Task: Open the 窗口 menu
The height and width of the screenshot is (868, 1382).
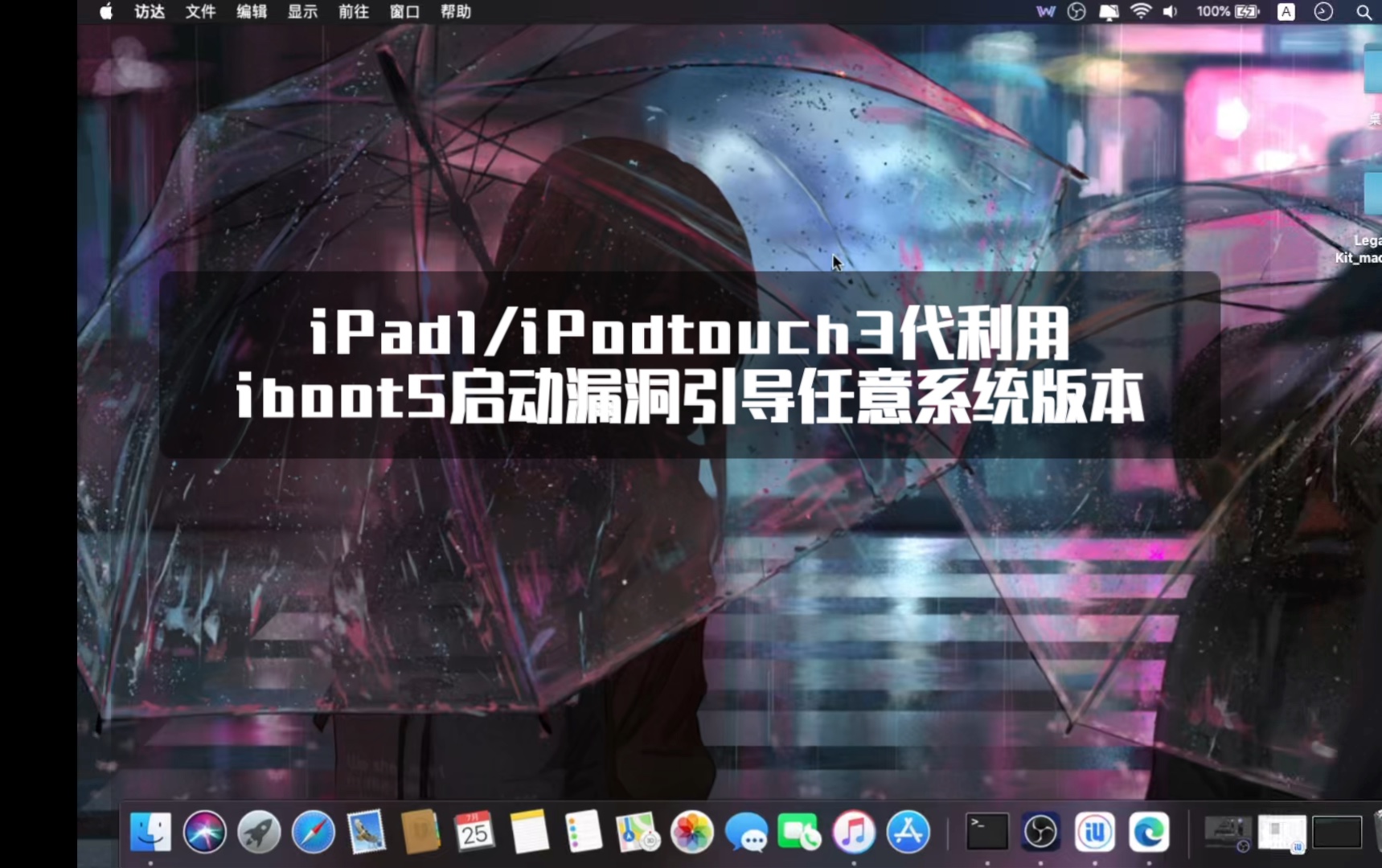Action: (404, 11)
